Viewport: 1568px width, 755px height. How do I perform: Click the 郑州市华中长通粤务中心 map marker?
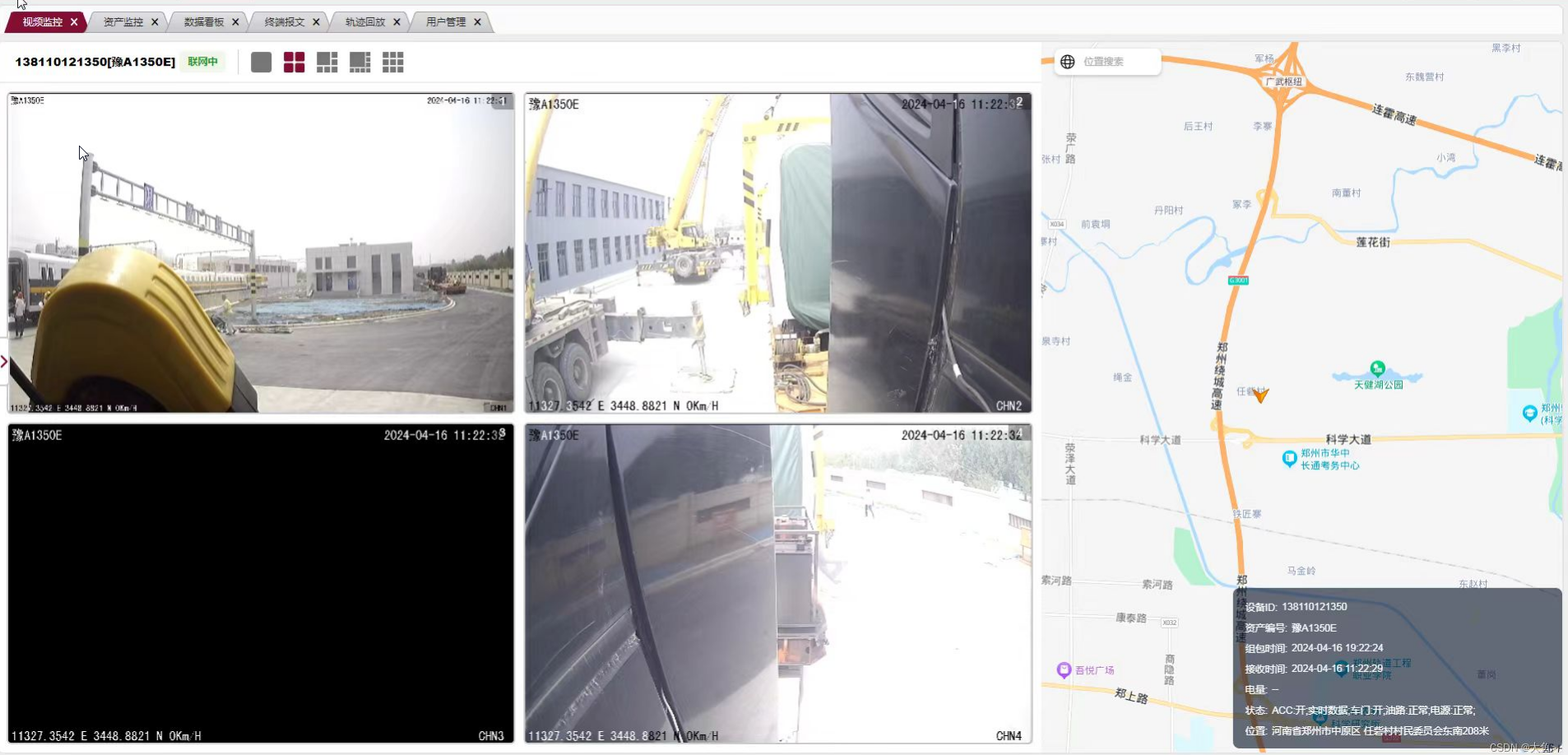(x=1289, y=458)
